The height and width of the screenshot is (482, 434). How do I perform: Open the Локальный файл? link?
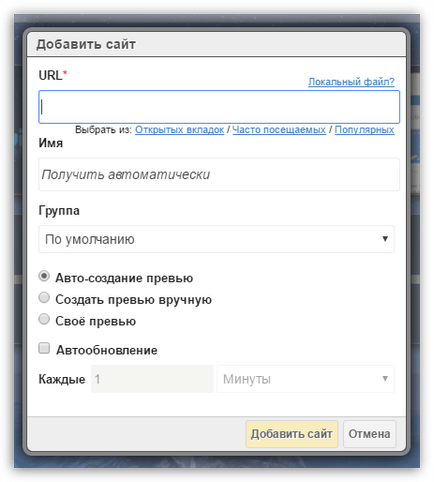pos(351,82)
